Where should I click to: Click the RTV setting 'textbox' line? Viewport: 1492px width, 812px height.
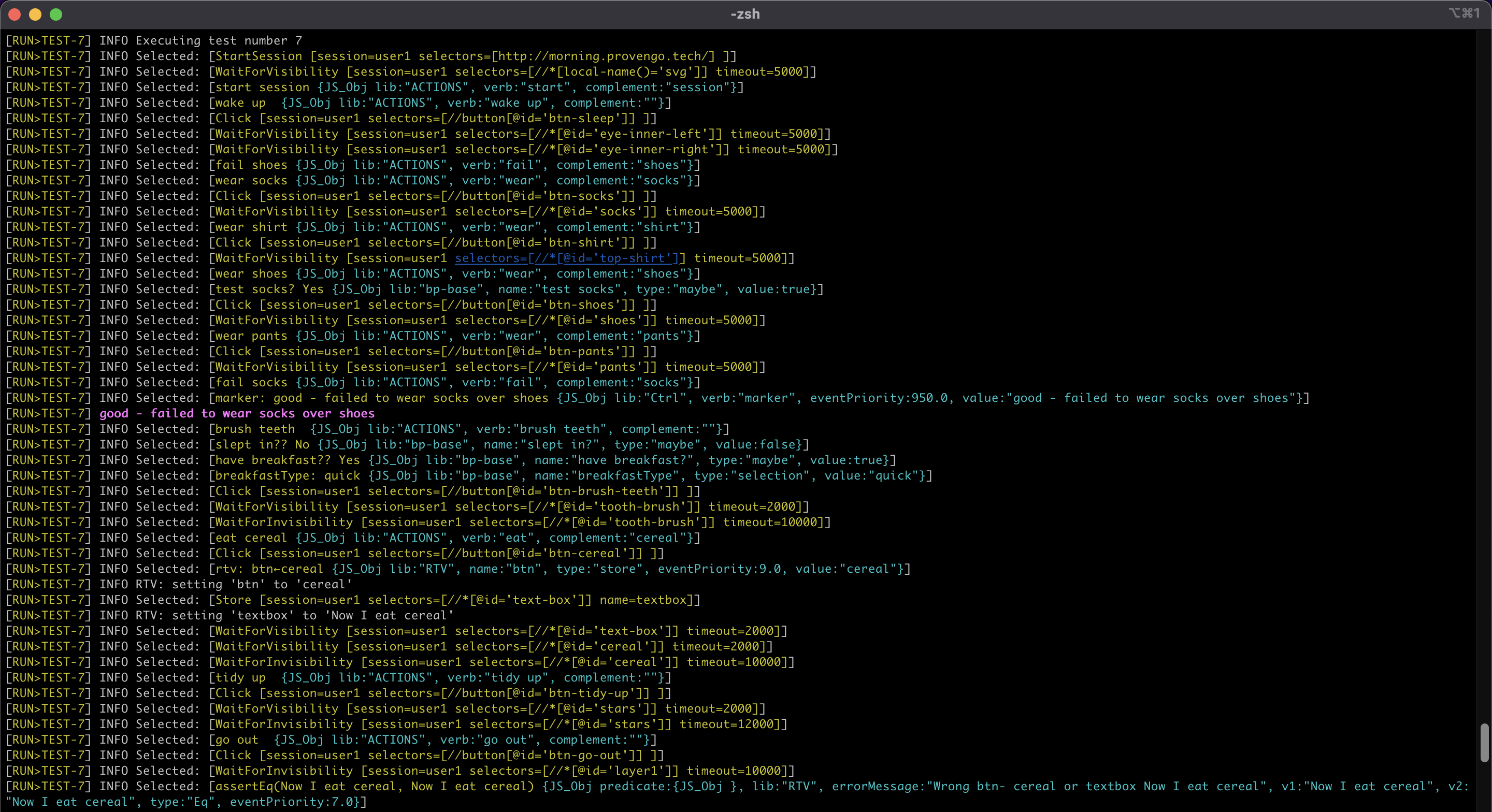pos(230,616)
